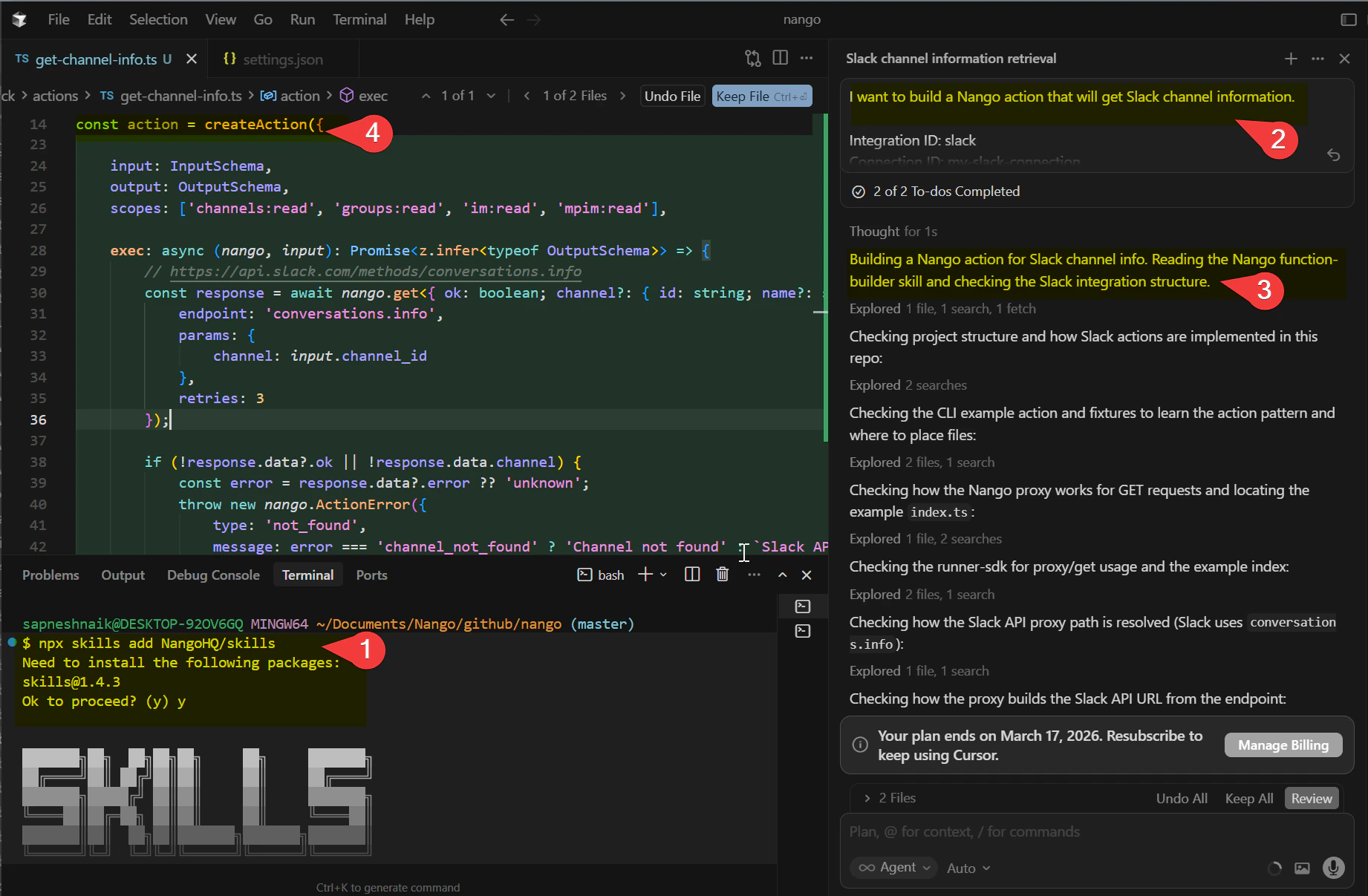1368x896 pixels.
Task: Attach an image using the picture icon
Action: [1302, 868]
